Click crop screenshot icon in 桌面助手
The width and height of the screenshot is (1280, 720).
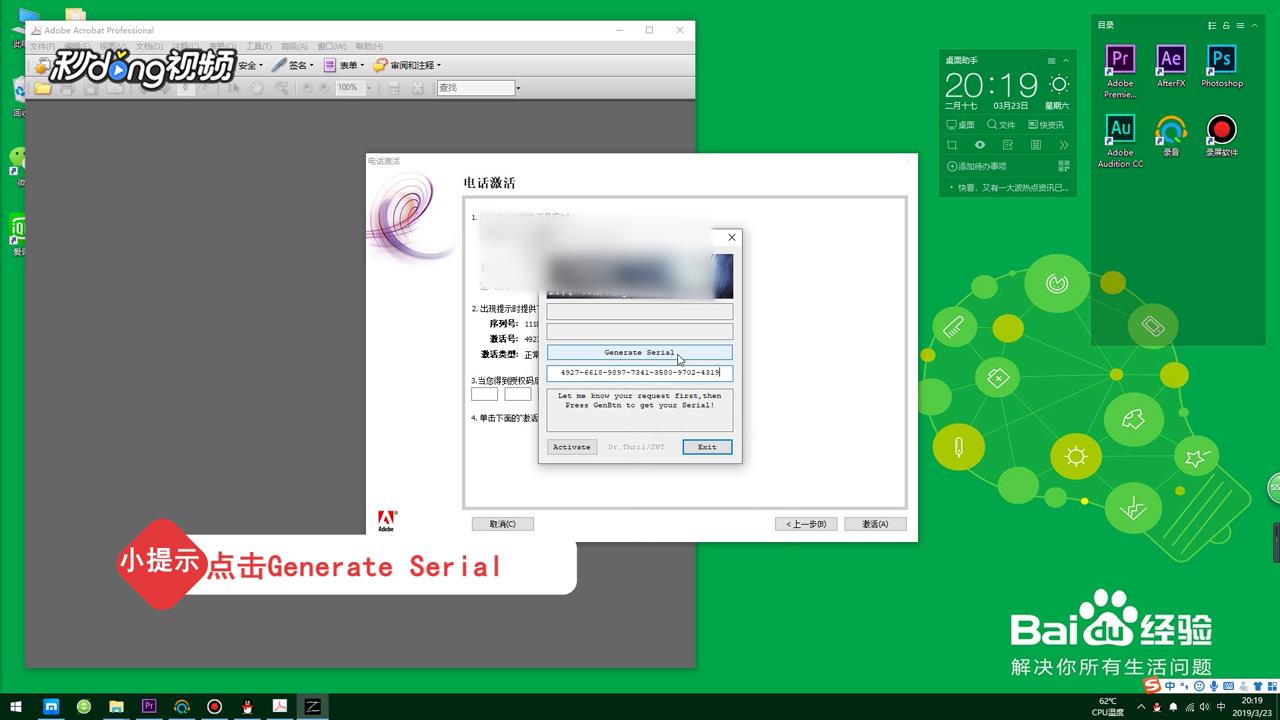(x=952, y=145)
